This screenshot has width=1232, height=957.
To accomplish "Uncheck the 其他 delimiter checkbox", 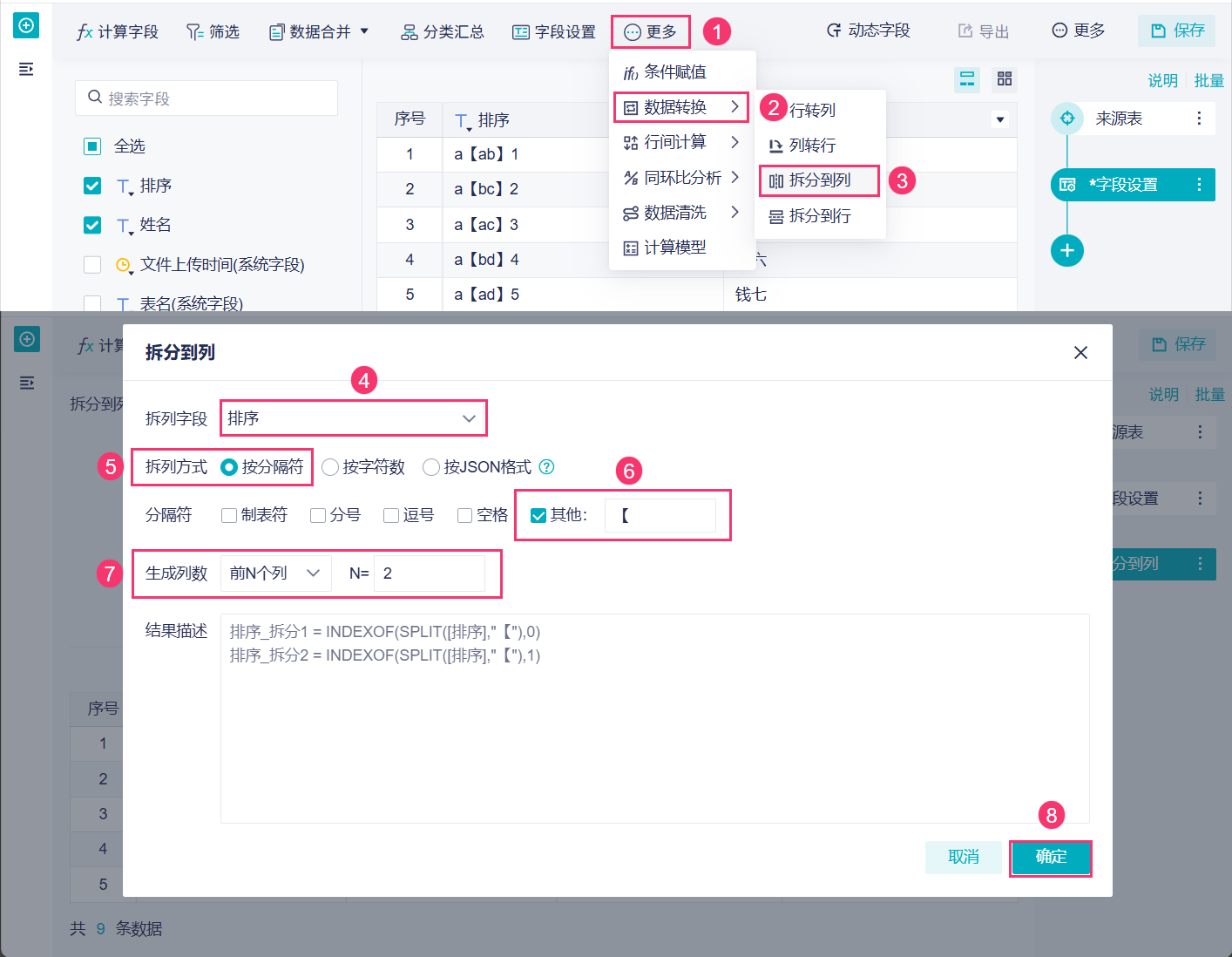I will [x=538, y=515].
